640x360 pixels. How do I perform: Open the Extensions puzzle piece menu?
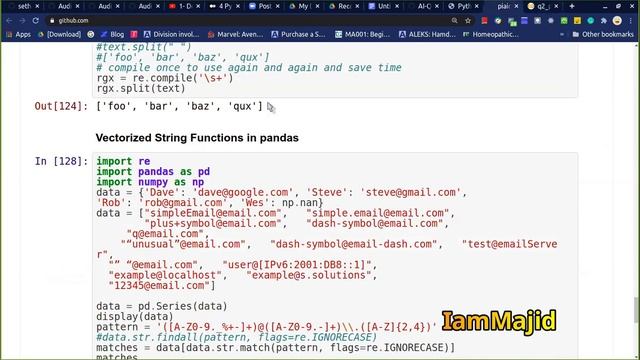pyautogui.click(x=604, y=20)
